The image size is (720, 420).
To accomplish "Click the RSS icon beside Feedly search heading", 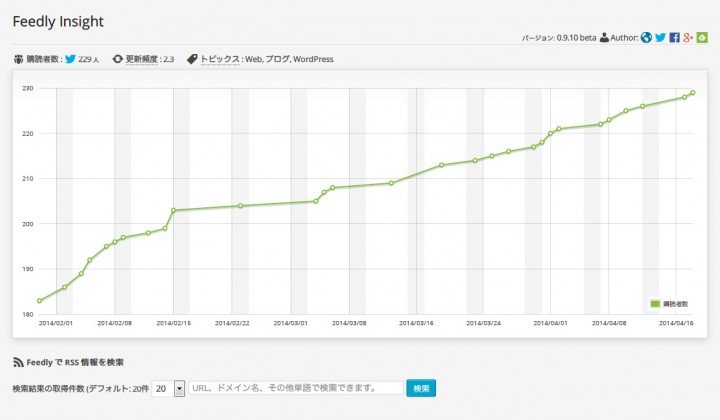I will (x=18, y=362).
